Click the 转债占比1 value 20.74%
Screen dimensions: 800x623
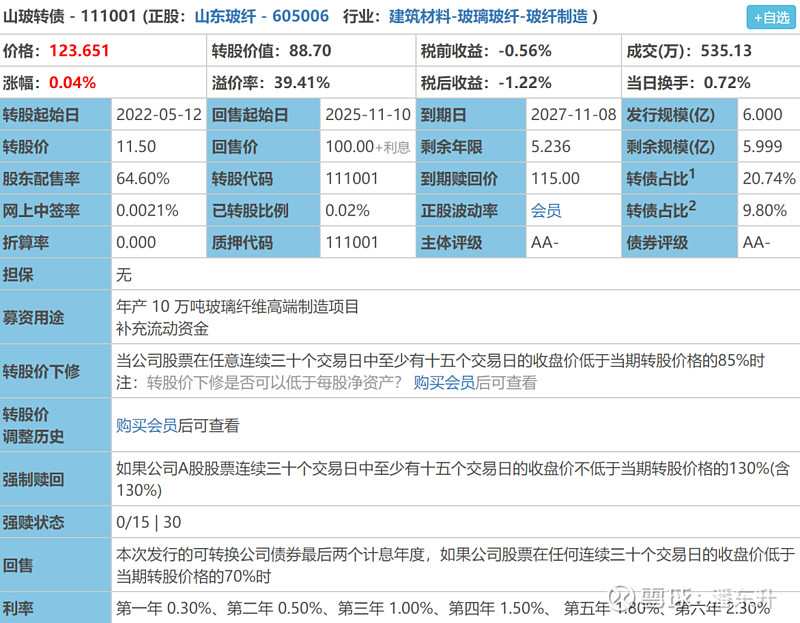[x=769, y=179]
